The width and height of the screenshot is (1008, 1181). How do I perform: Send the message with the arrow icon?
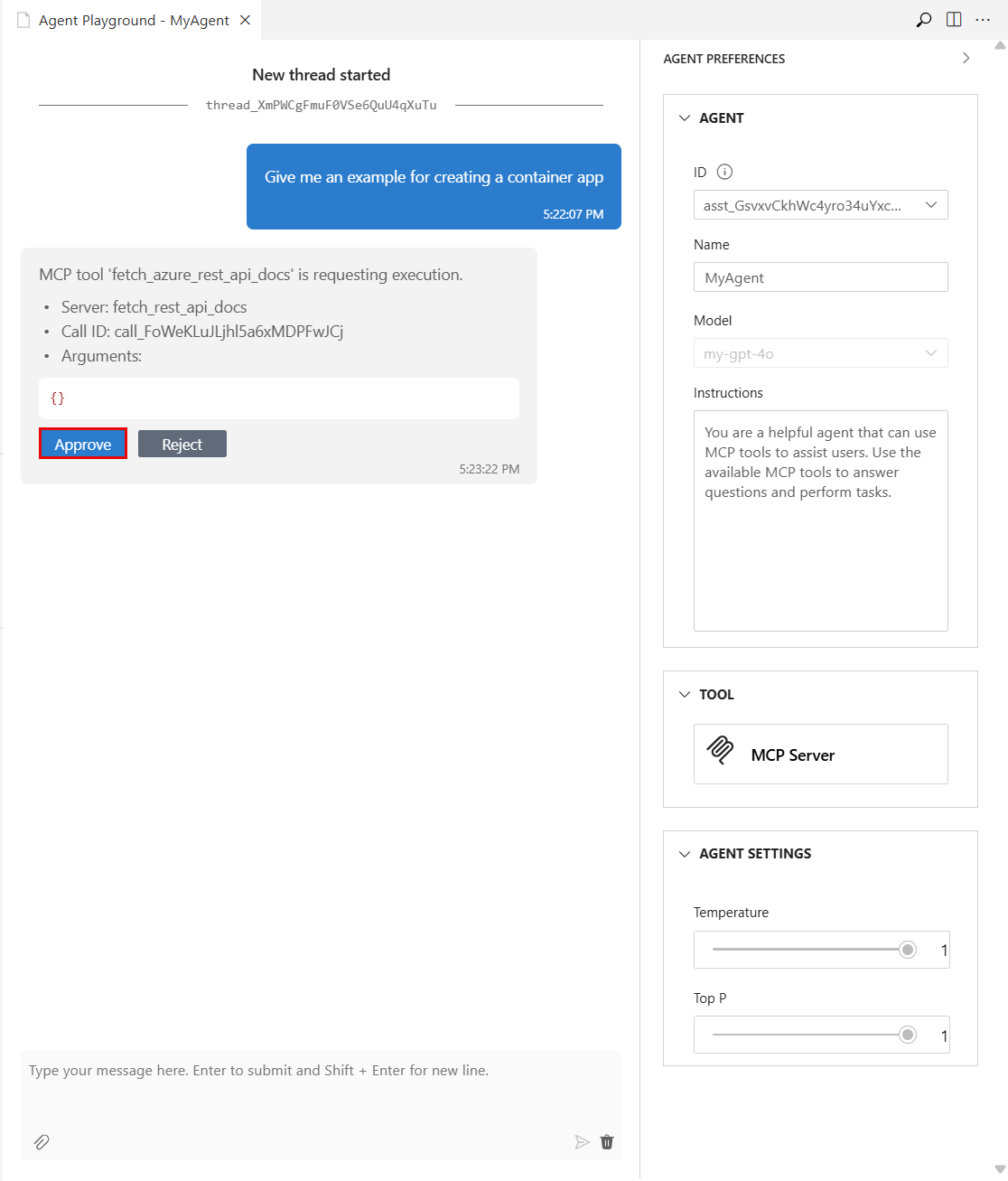(x=583, y=1142)
